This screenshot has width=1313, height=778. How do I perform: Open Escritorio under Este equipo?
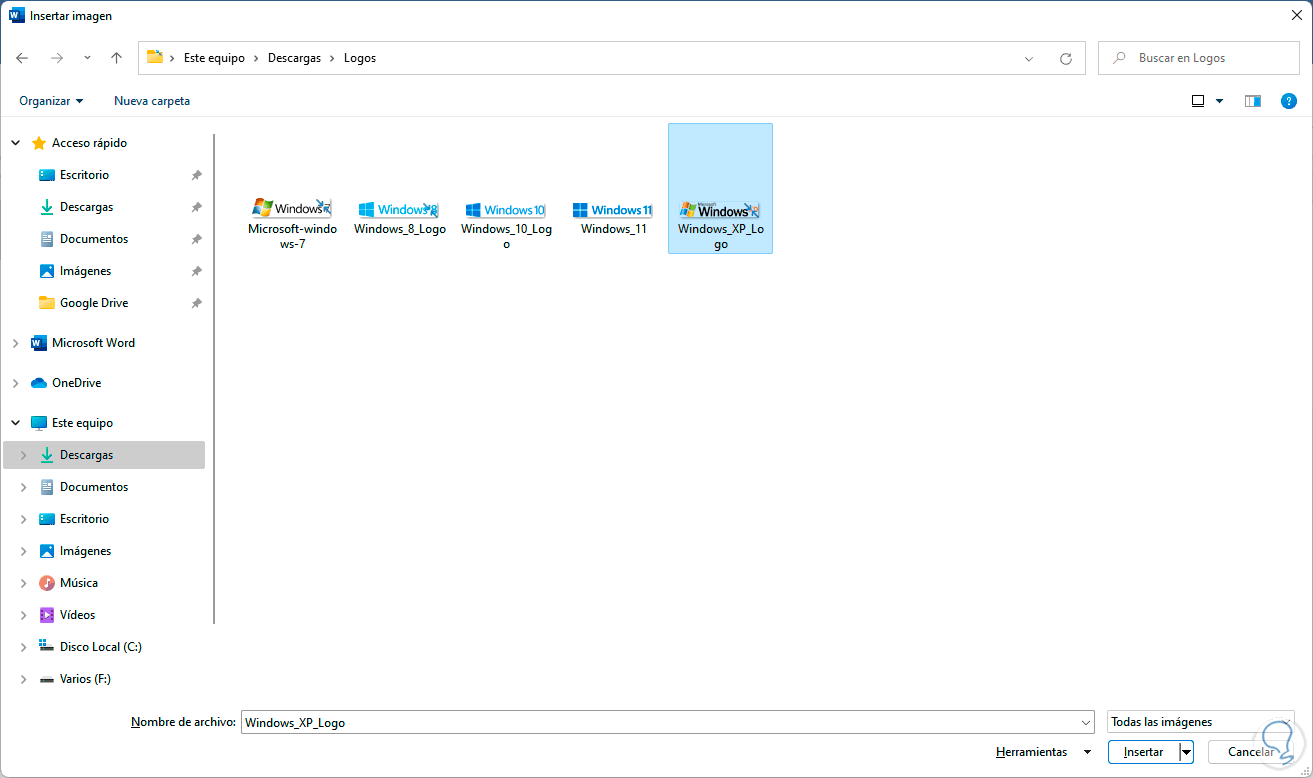coord(84,519)
